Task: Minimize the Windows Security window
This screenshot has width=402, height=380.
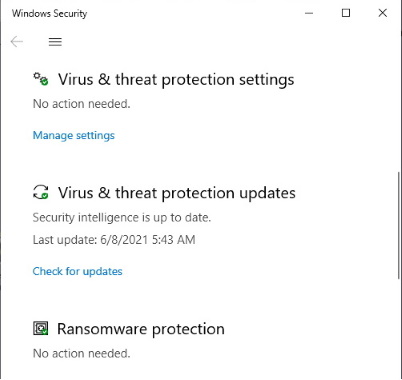Action: 309,13
